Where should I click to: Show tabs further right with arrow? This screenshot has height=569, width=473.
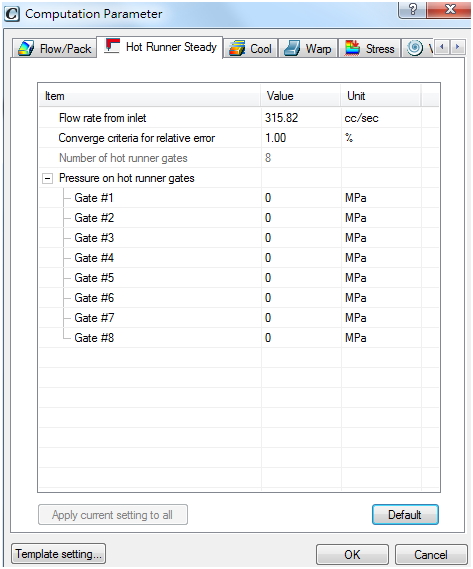click(457, 47)
